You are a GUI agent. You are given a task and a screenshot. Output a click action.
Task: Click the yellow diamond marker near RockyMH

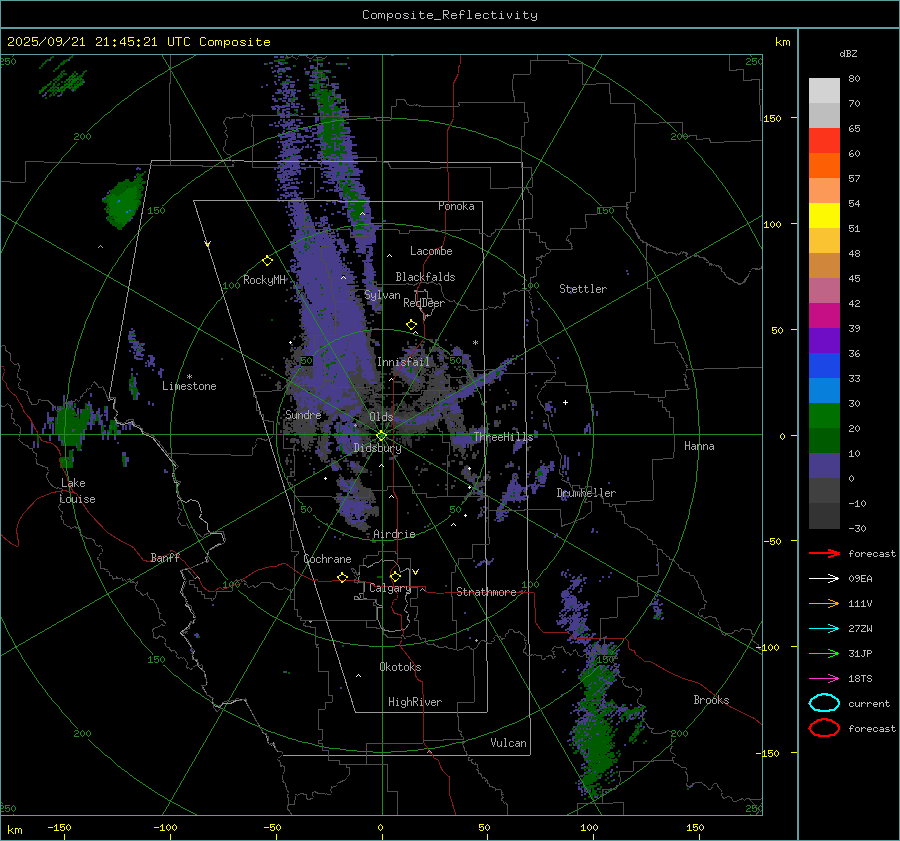click(267, 260)
